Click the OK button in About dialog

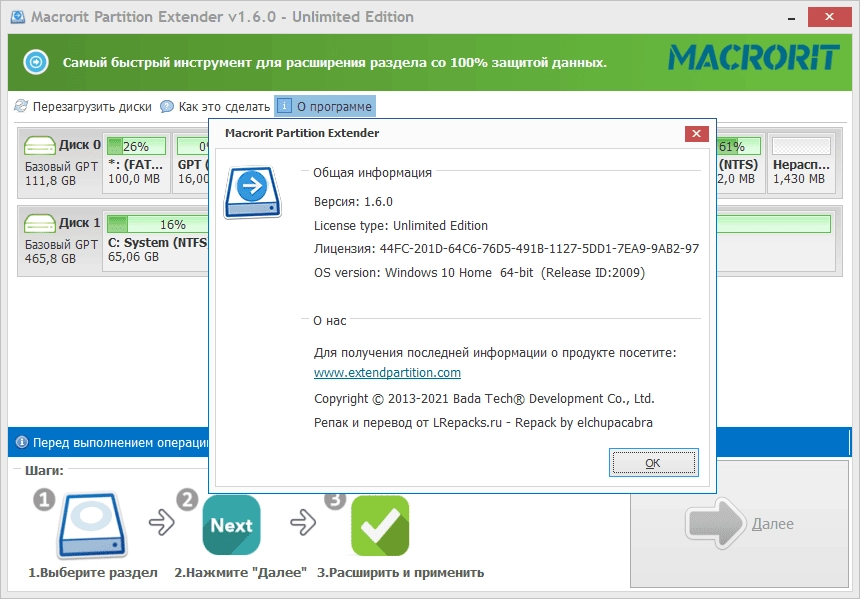coord(653,462)
